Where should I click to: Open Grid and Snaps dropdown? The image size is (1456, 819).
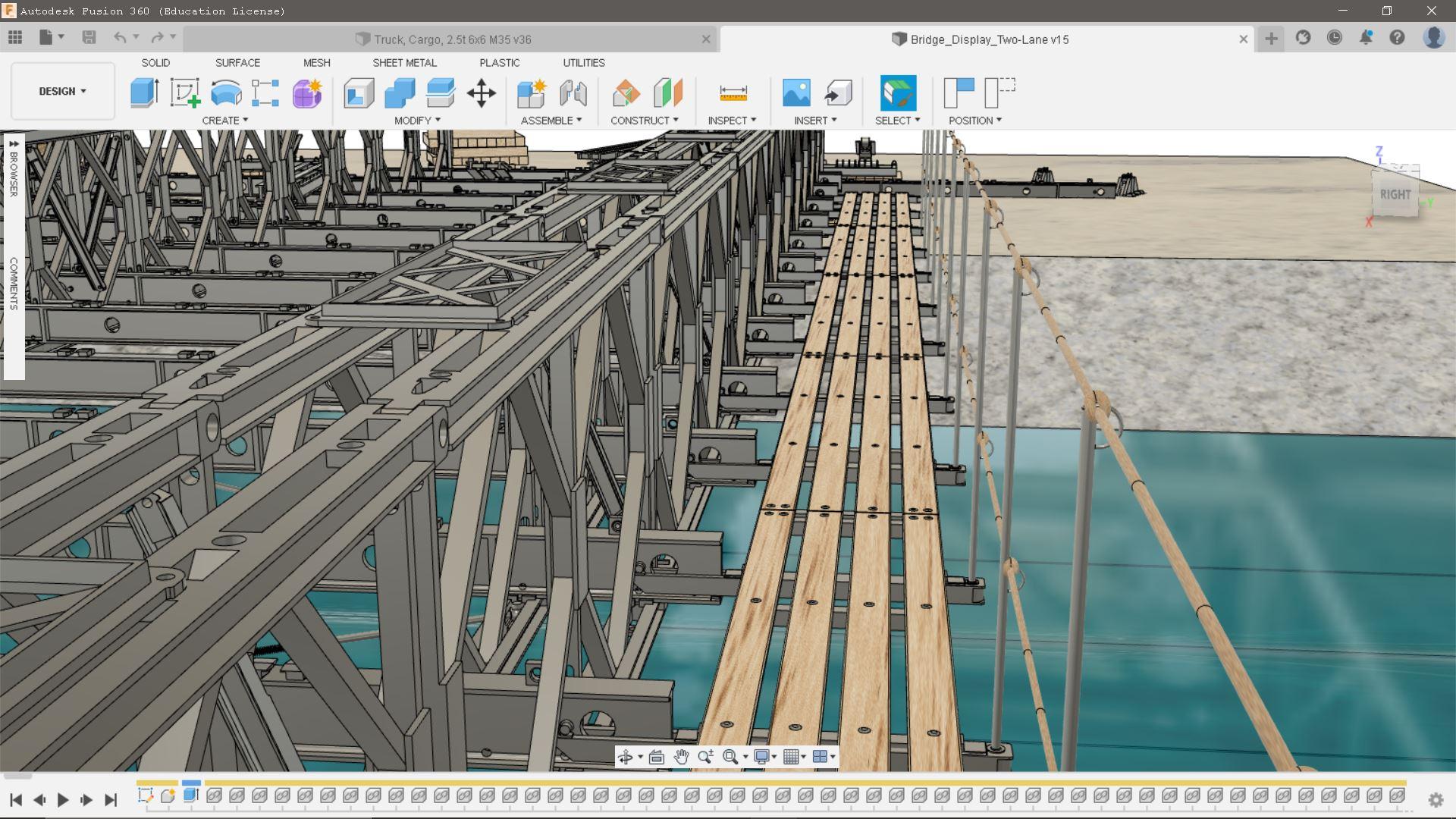pos(793,757)
